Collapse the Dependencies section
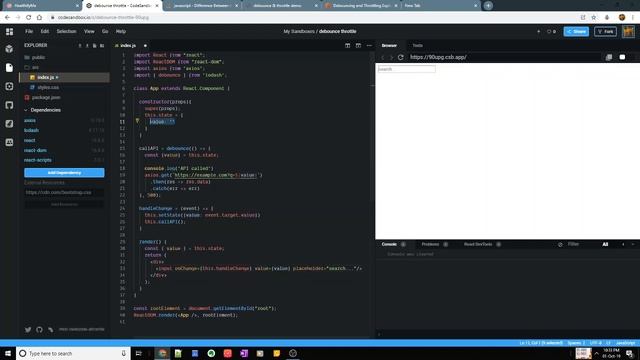 pos(42,110)
